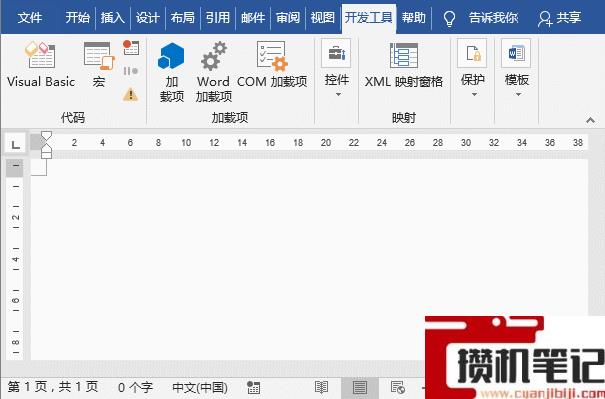Click the 保护 protect document icon

[x=472, y=53]
